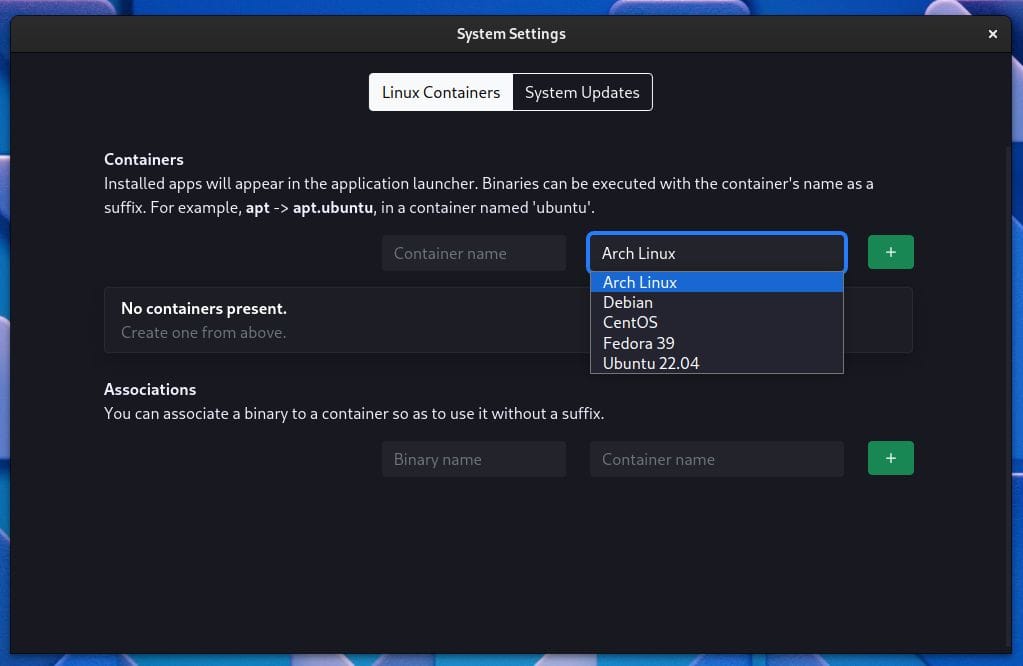
Task: Switch to the System Updates tab
Action: (582, 91)
